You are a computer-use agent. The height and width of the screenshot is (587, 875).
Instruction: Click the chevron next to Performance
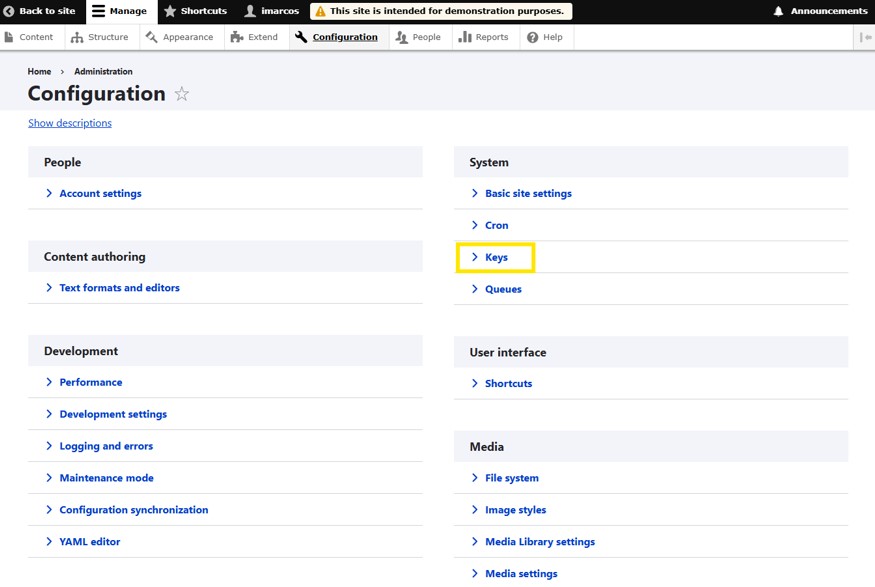coord(49,382)
